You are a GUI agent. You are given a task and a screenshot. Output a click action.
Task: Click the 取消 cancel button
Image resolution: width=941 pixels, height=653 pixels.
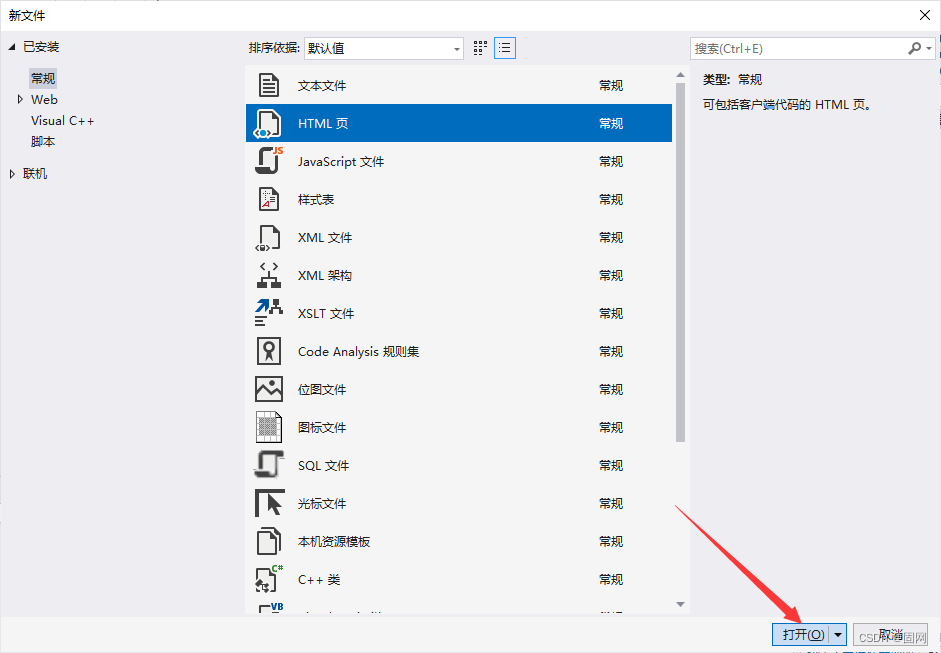[890, 634]
